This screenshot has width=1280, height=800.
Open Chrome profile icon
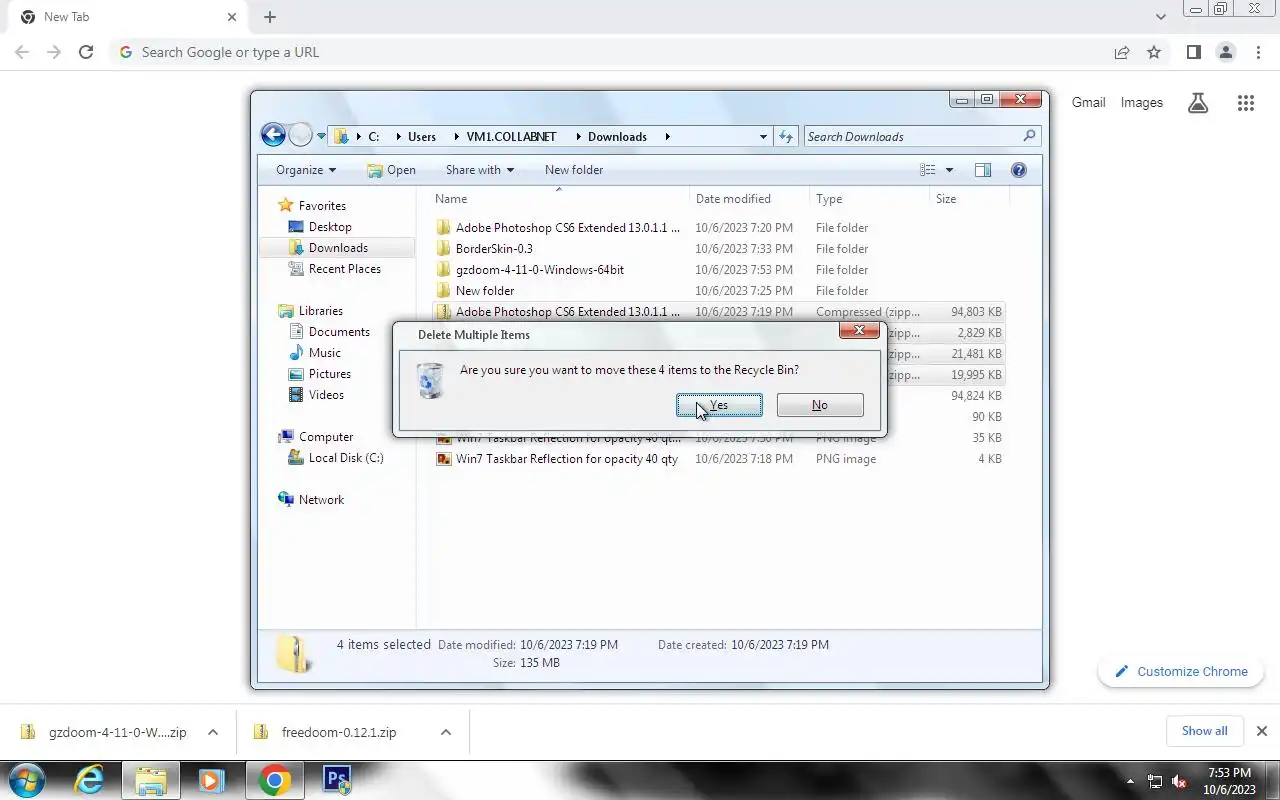1225,52
